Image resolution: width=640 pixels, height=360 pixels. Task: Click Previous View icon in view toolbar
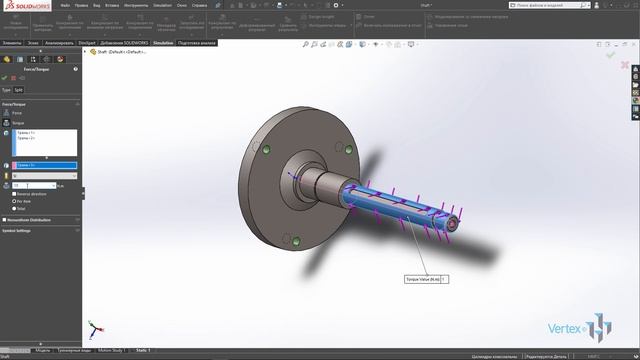coord(323,44)
